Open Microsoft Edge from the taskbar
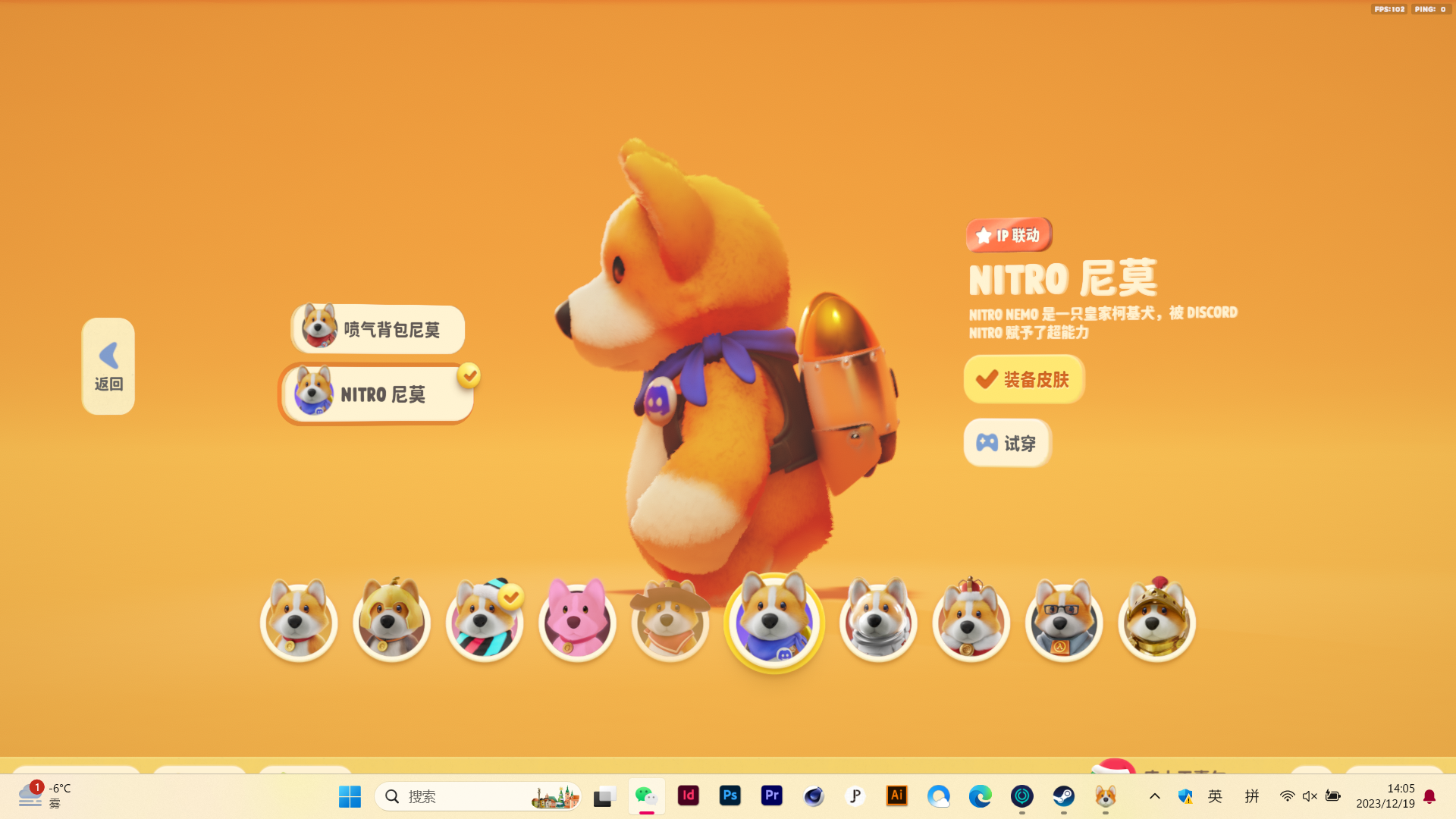This screenshot has width=1456, height=819. pyautogui.click(x=981, y=796)
